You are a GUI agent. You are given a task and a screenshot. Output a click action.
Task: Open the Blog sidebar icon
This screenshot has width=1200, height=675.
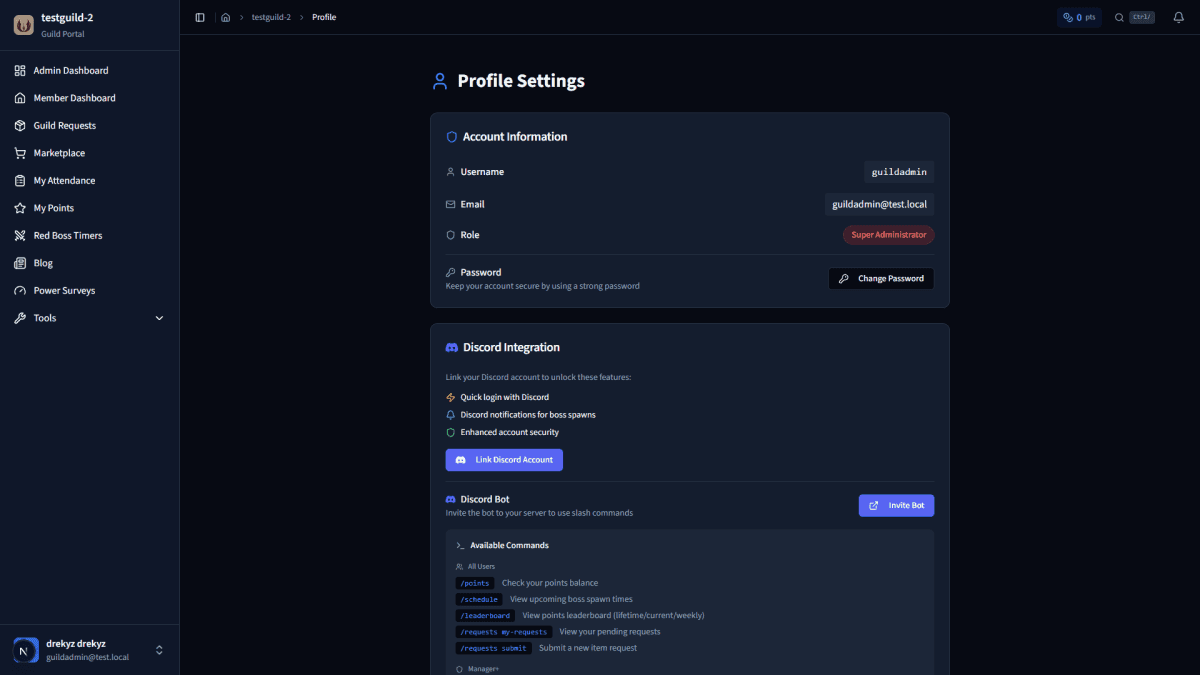click(20, 262)
